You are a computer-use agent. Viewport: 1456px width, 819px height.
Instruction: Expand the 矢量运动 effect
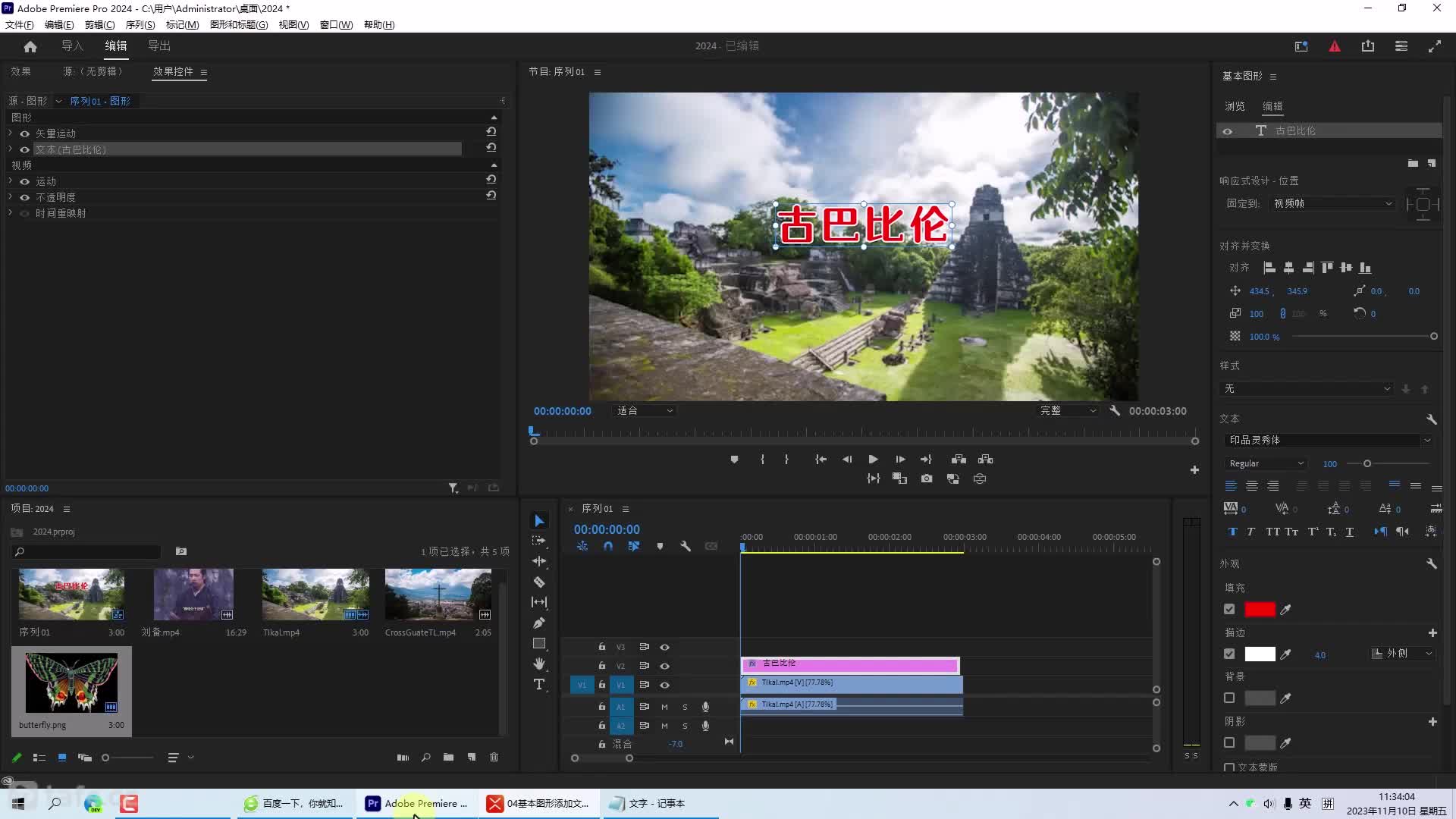pos(11,133)
